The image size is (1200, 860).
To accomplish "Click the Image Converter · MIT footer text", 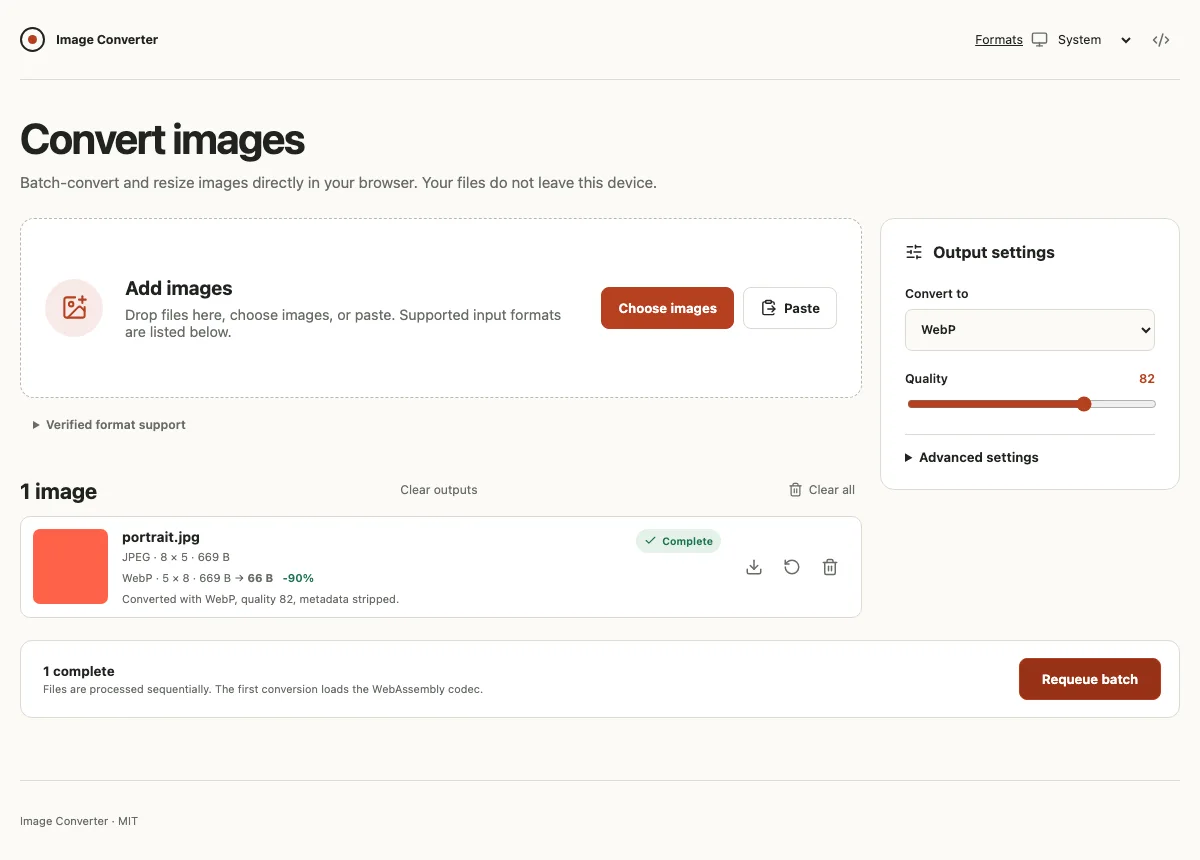I will 79,821.
